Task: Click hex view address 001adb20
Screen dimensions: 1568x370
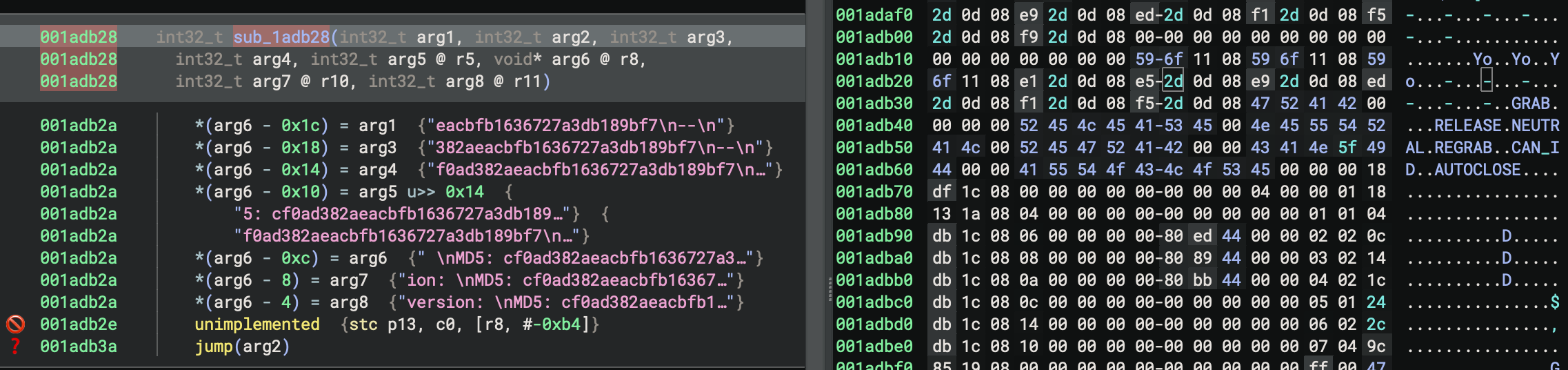Action: [874, 81]
